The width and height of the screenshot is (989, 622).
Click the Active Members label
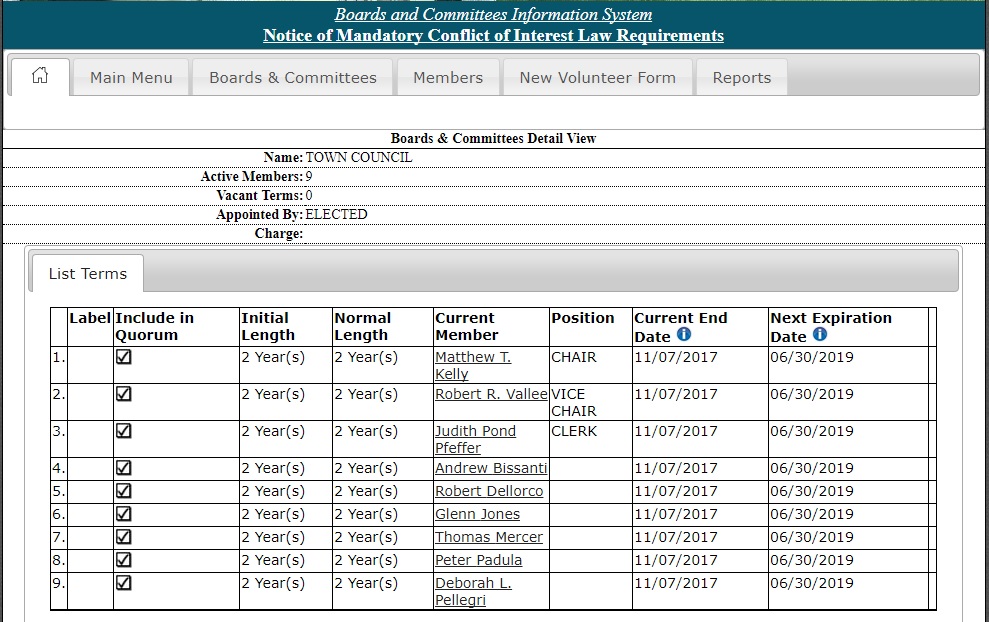(x=252, y=177)
